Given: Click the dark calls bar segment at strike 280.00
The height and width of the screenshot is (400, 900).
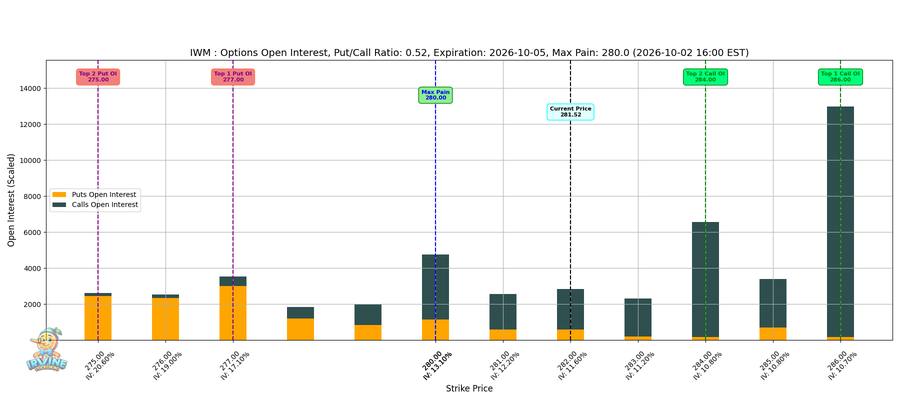Looking at the screenshot, I should coord(436,287).
